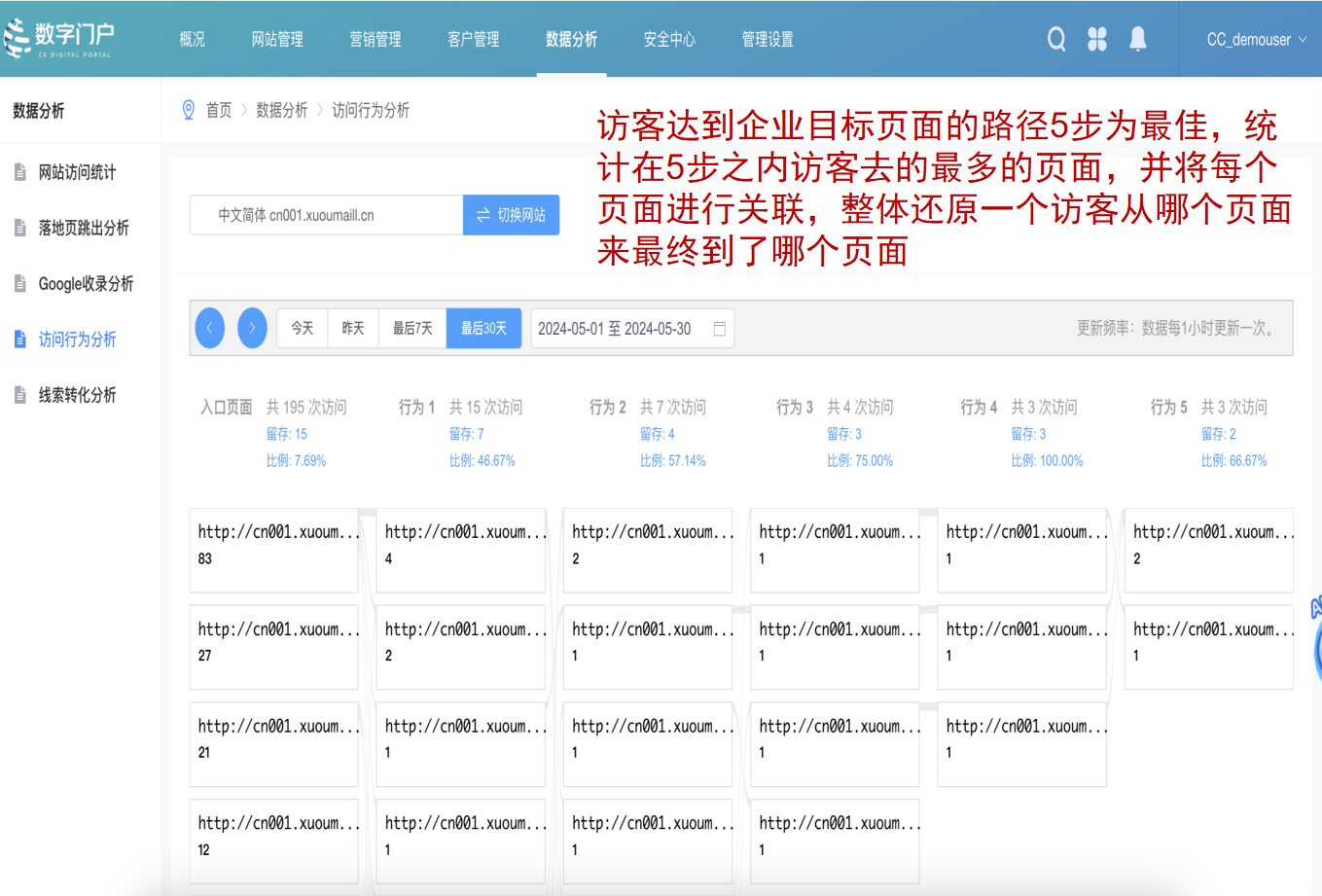The image size is (1322, 896).
Task: Select the 最后7天 date range
Action: [x=412, y=328]
